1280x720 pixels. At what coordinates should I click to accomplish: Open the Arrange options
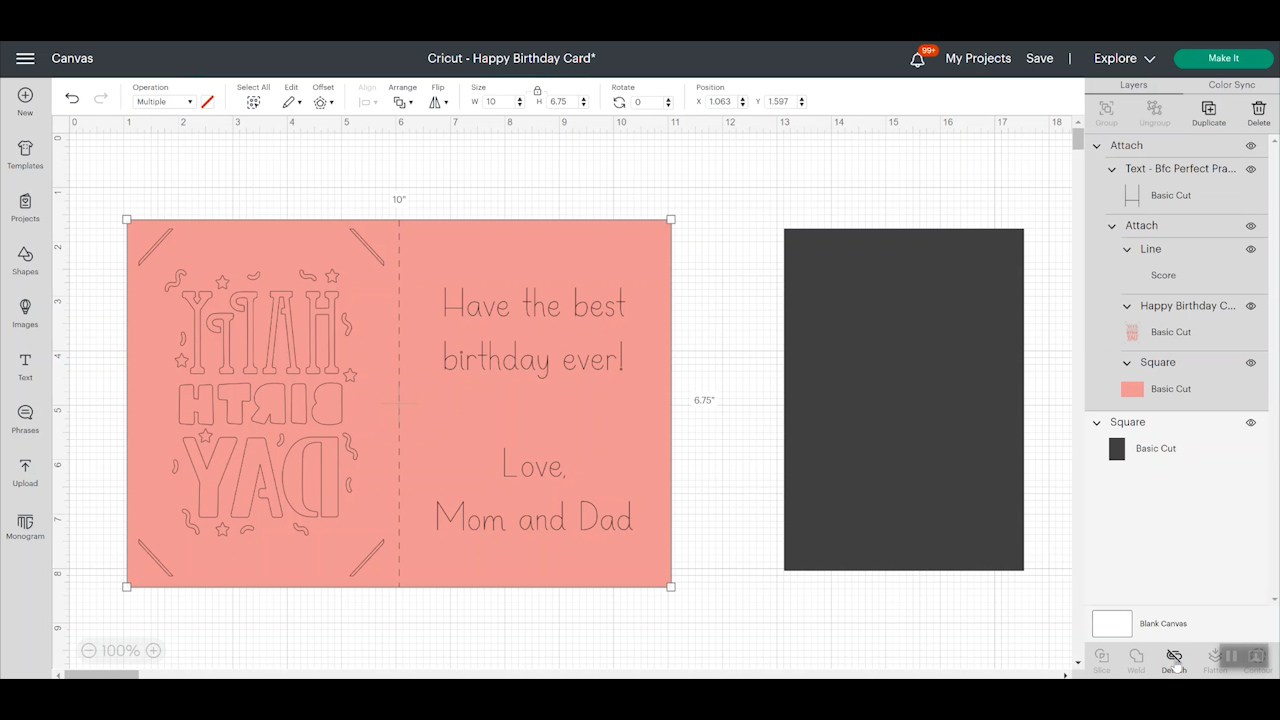pos(402,102)
